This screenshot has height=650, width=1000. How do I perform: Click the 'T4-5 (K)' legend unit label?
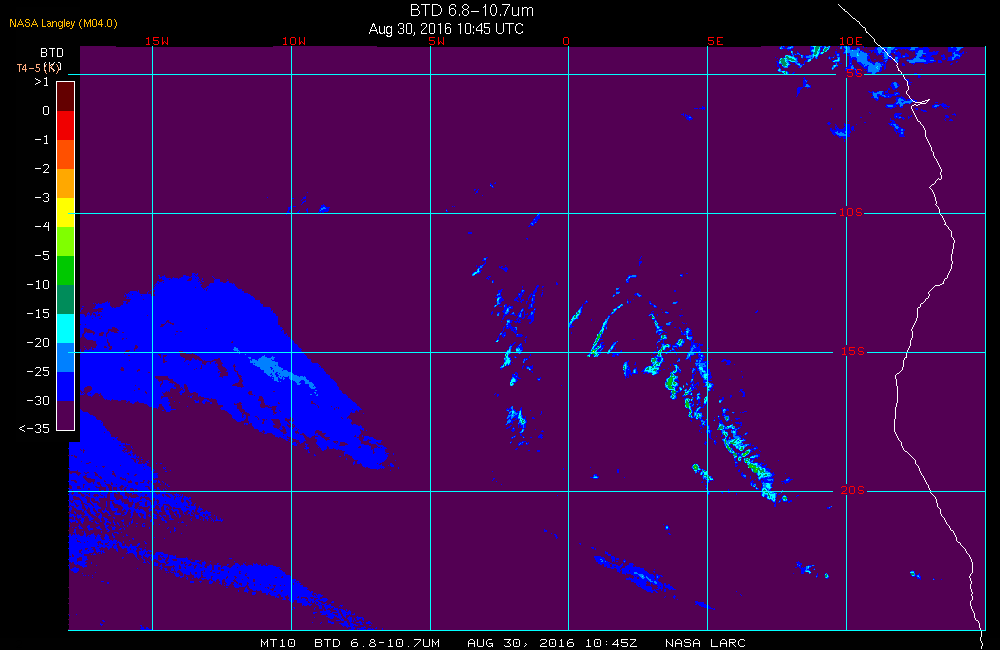point(39,67)
